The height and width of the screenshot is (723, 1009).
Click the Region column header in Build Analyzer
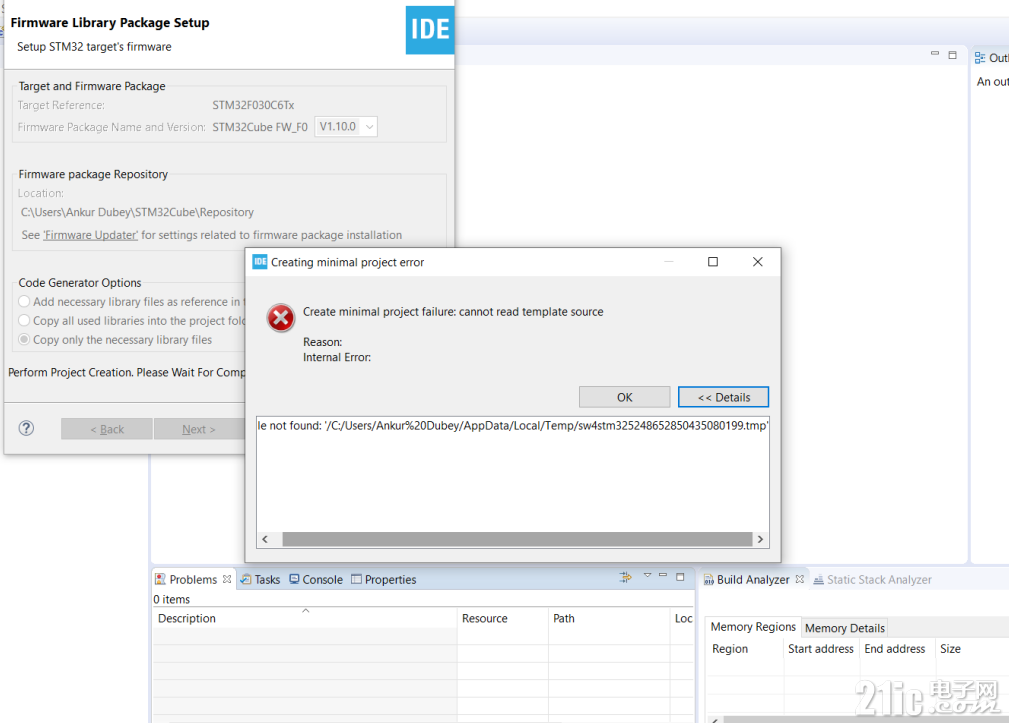click(x=745, y=649)
